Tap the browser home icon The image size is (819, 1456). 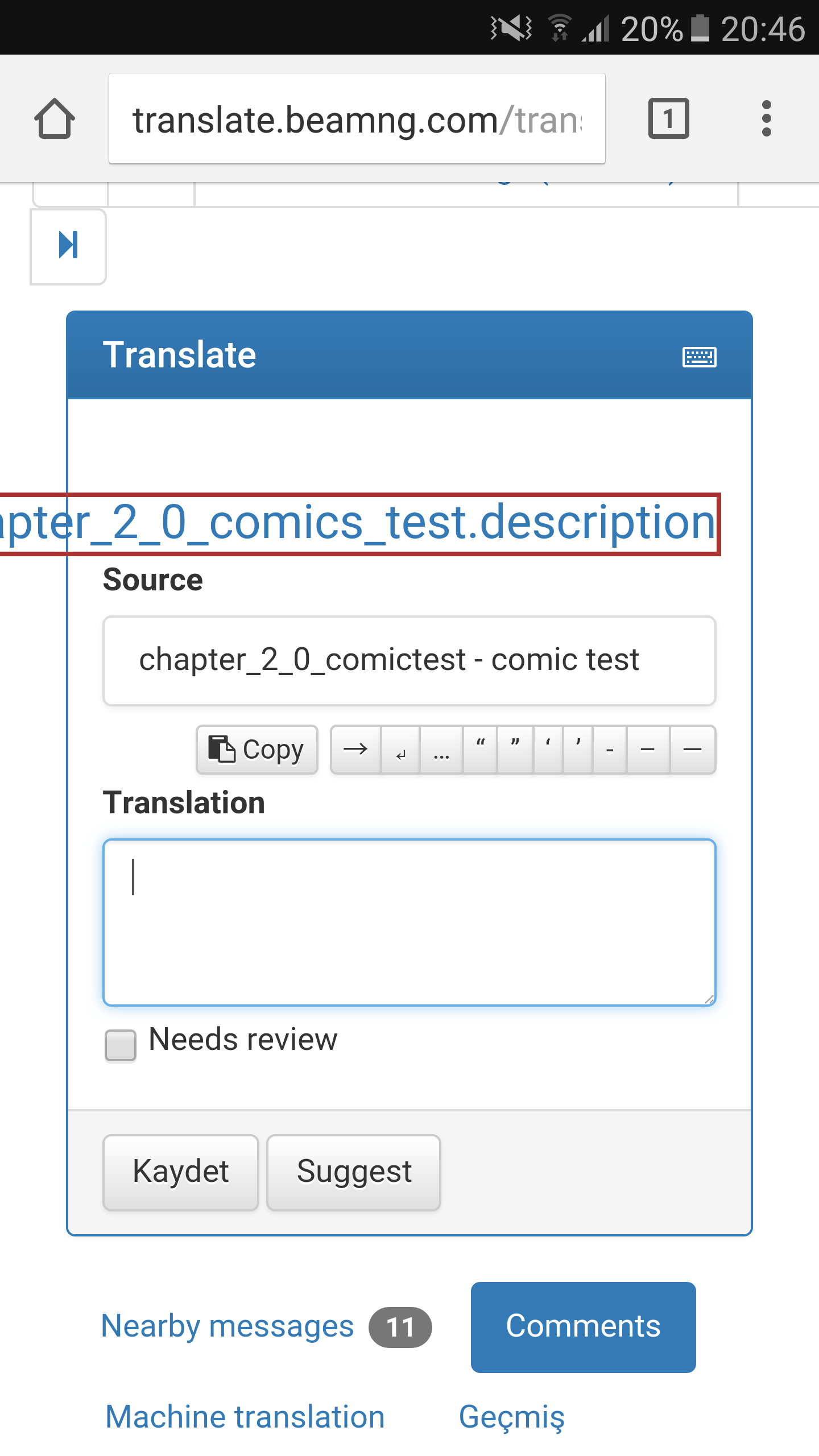[x=55, y=118]
